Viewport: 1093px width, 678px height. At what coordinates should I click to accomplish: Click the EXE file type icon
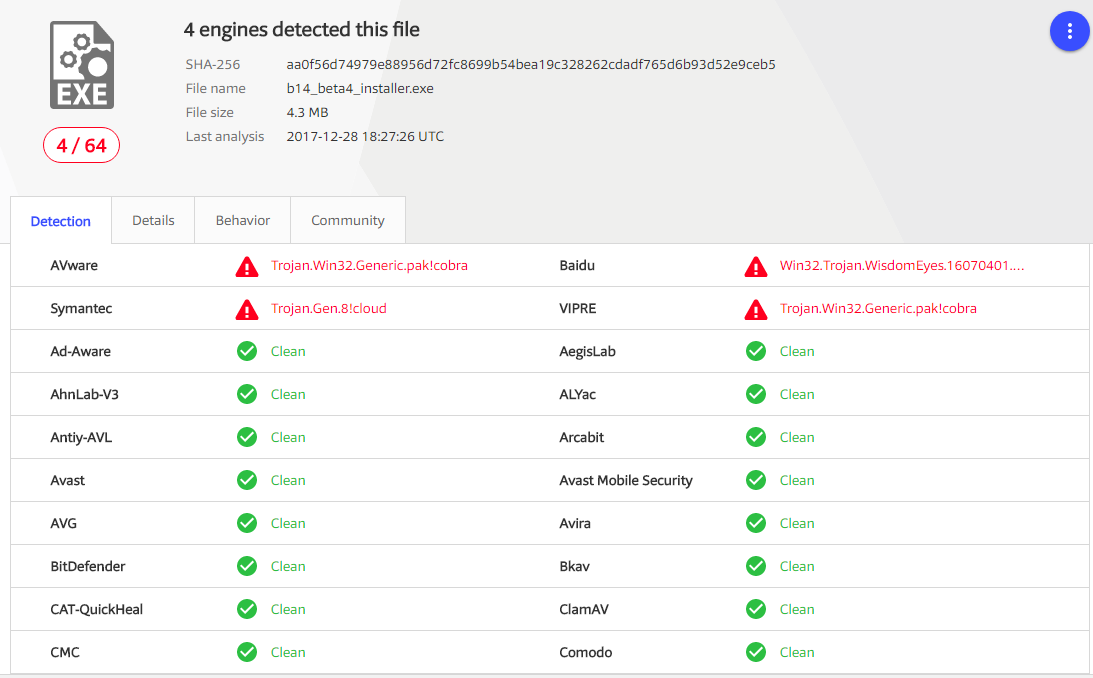coord(82,65)
